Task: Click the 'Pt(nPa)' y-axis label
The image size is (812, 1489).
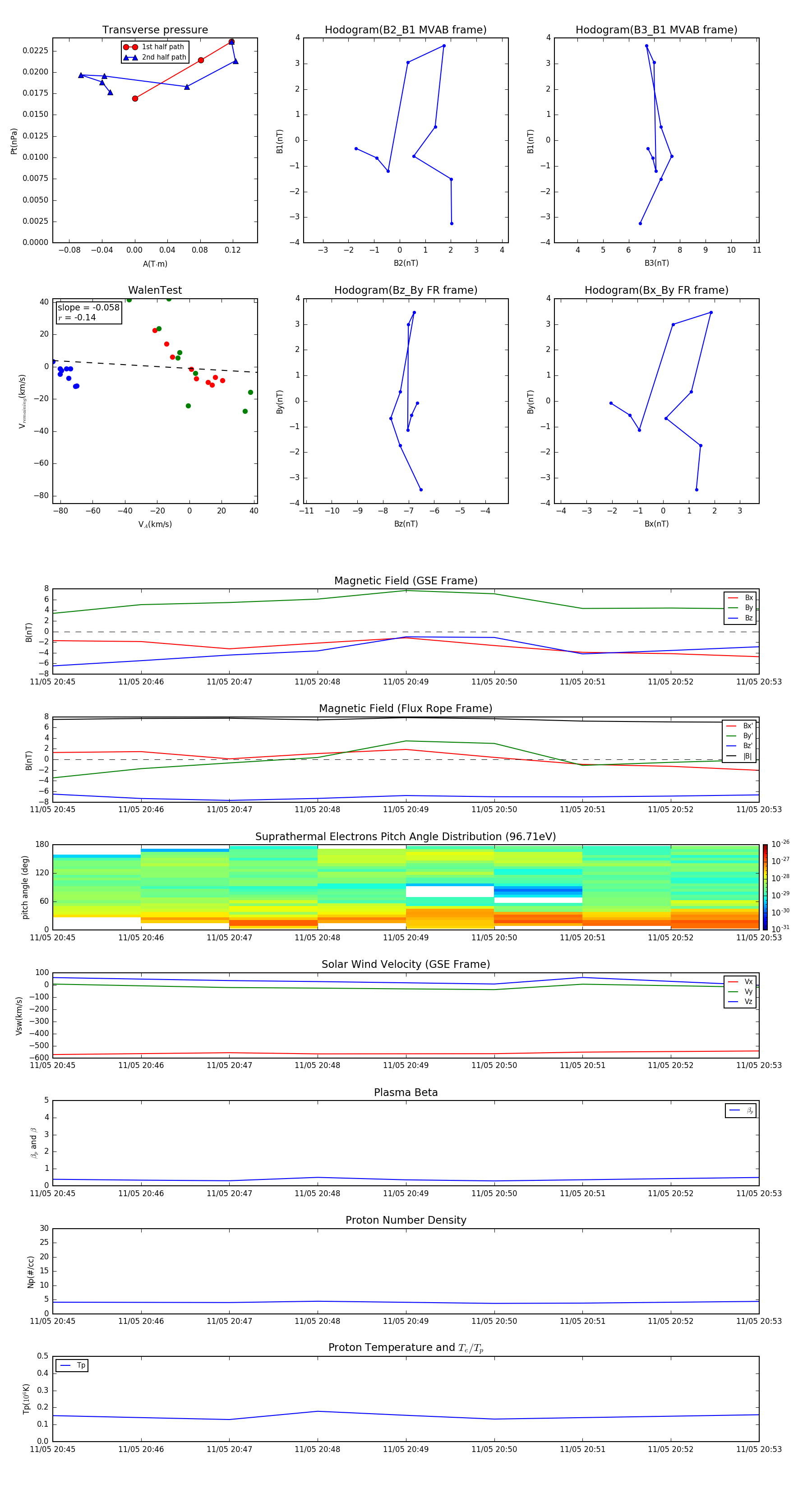Action: coord(14,141)
